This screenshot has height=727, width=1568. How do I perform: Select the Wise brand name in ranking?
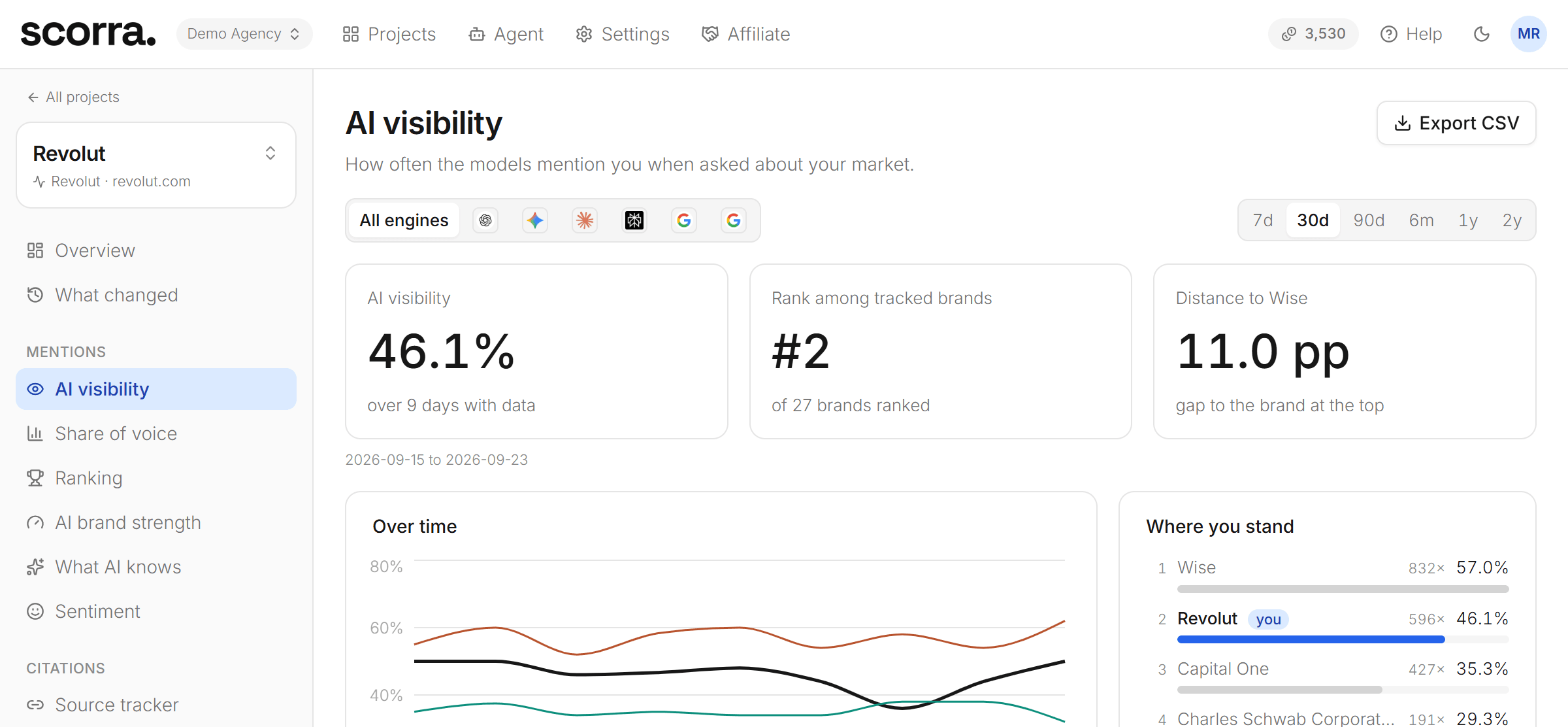tap(1196, 567)
